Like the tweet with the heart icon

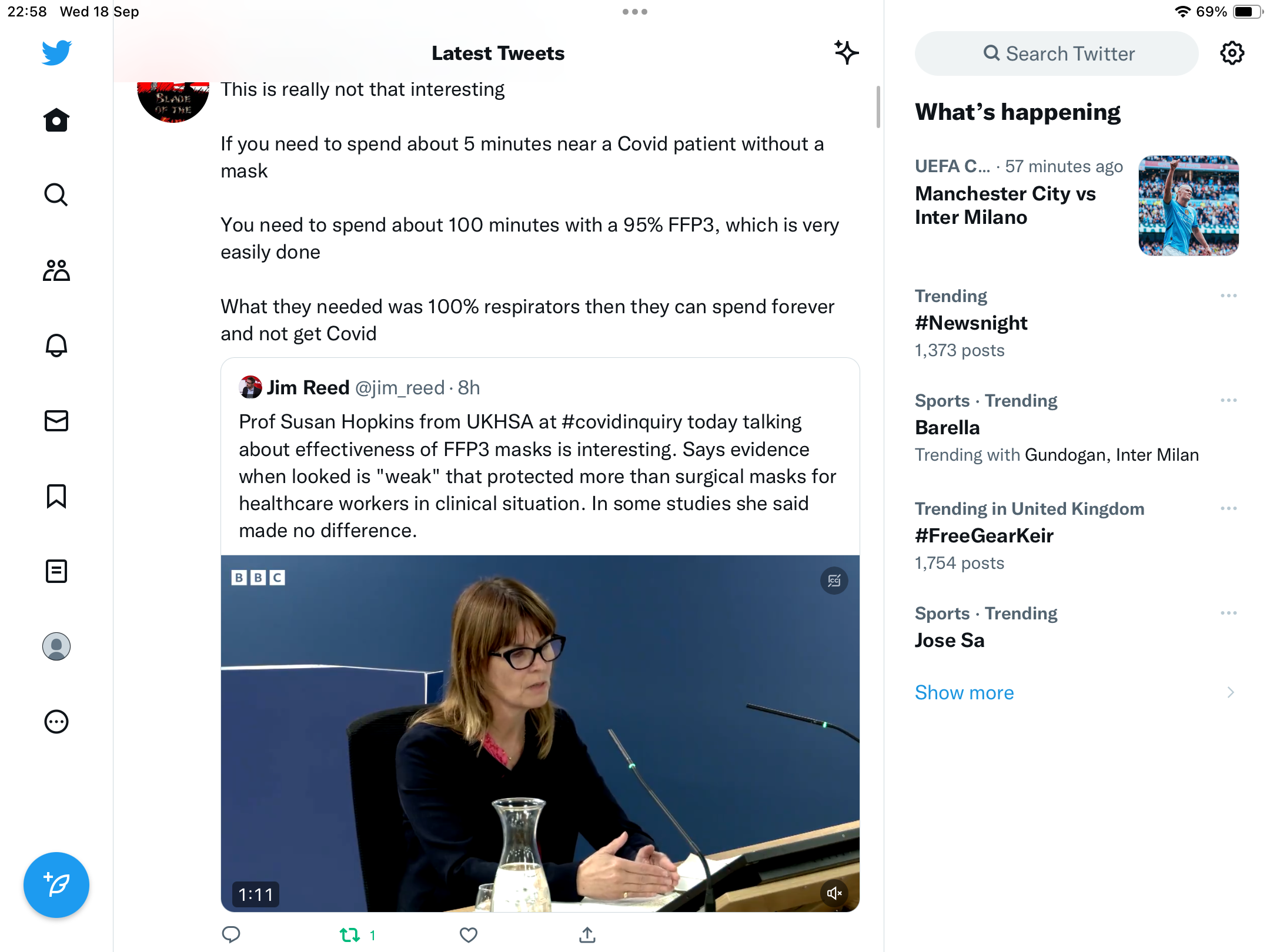[x=469, y=935]
